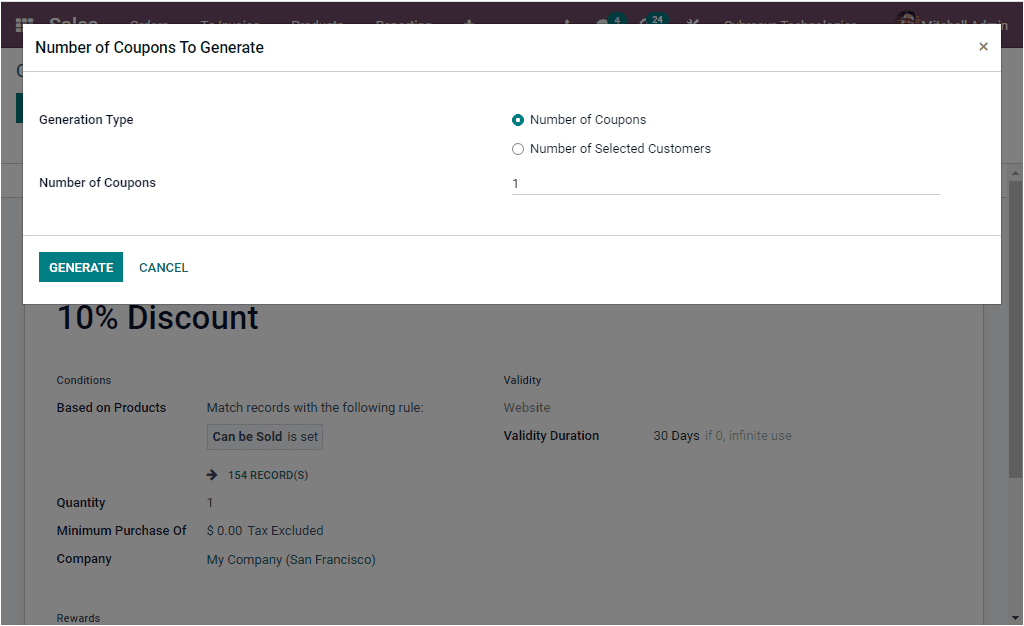Screen dimensions: 1024x626
Task: Click the GENERATE button
Action: click(80, 267)
